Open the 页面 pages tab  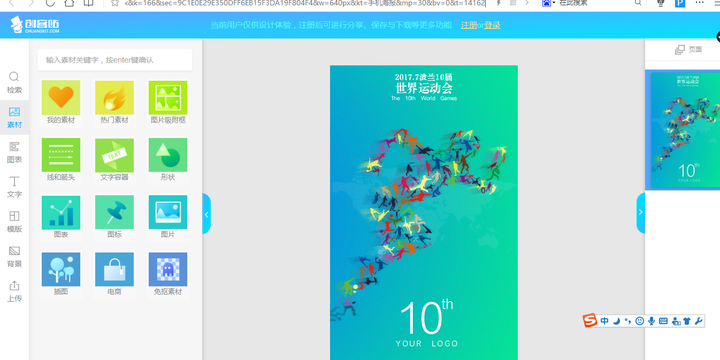click(x=688, y=50)
